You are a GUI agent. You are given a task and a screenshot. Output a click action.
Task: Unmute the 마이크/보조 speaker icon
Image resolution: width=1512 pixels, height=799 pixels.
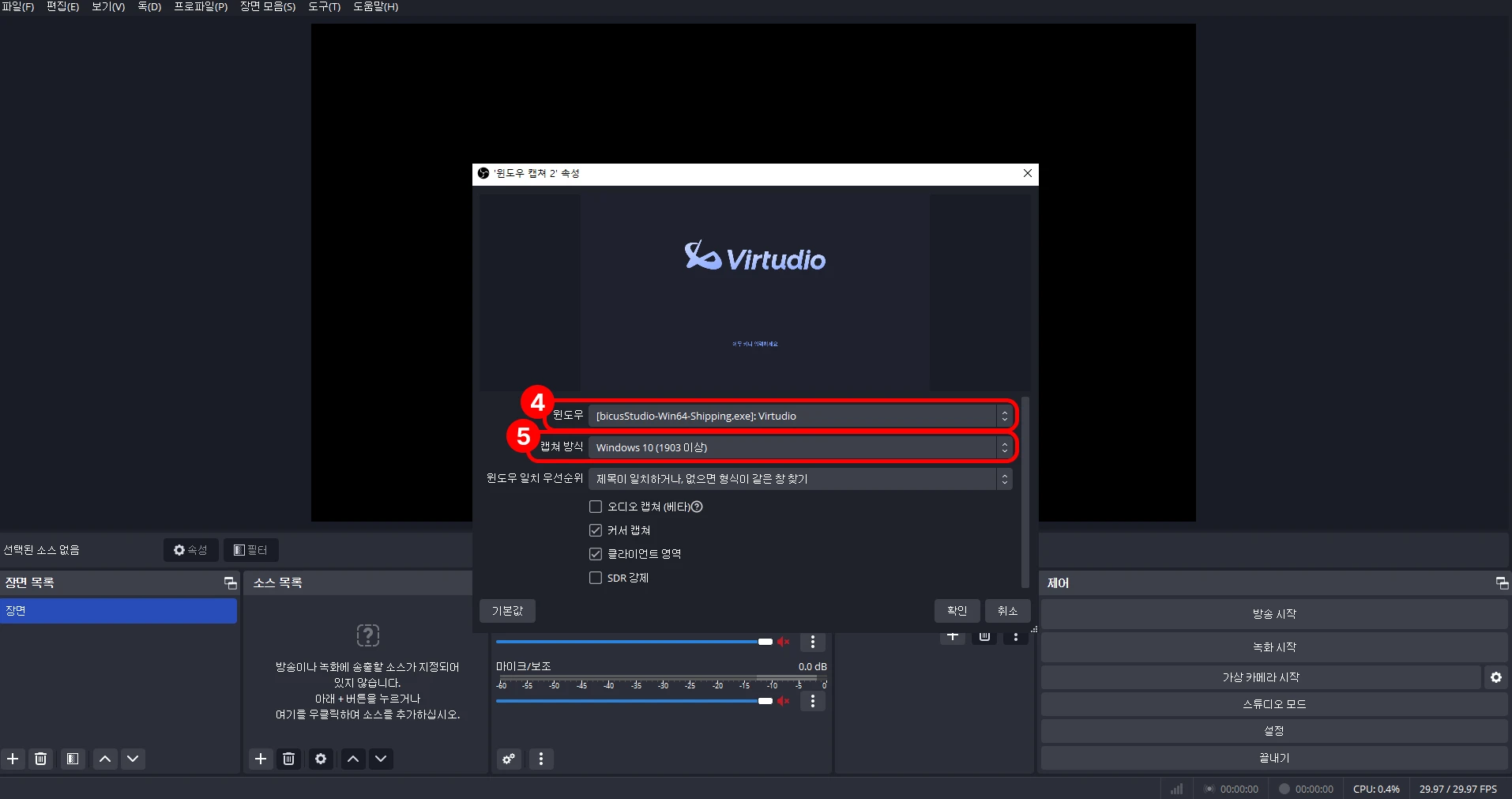click(784, 701)
